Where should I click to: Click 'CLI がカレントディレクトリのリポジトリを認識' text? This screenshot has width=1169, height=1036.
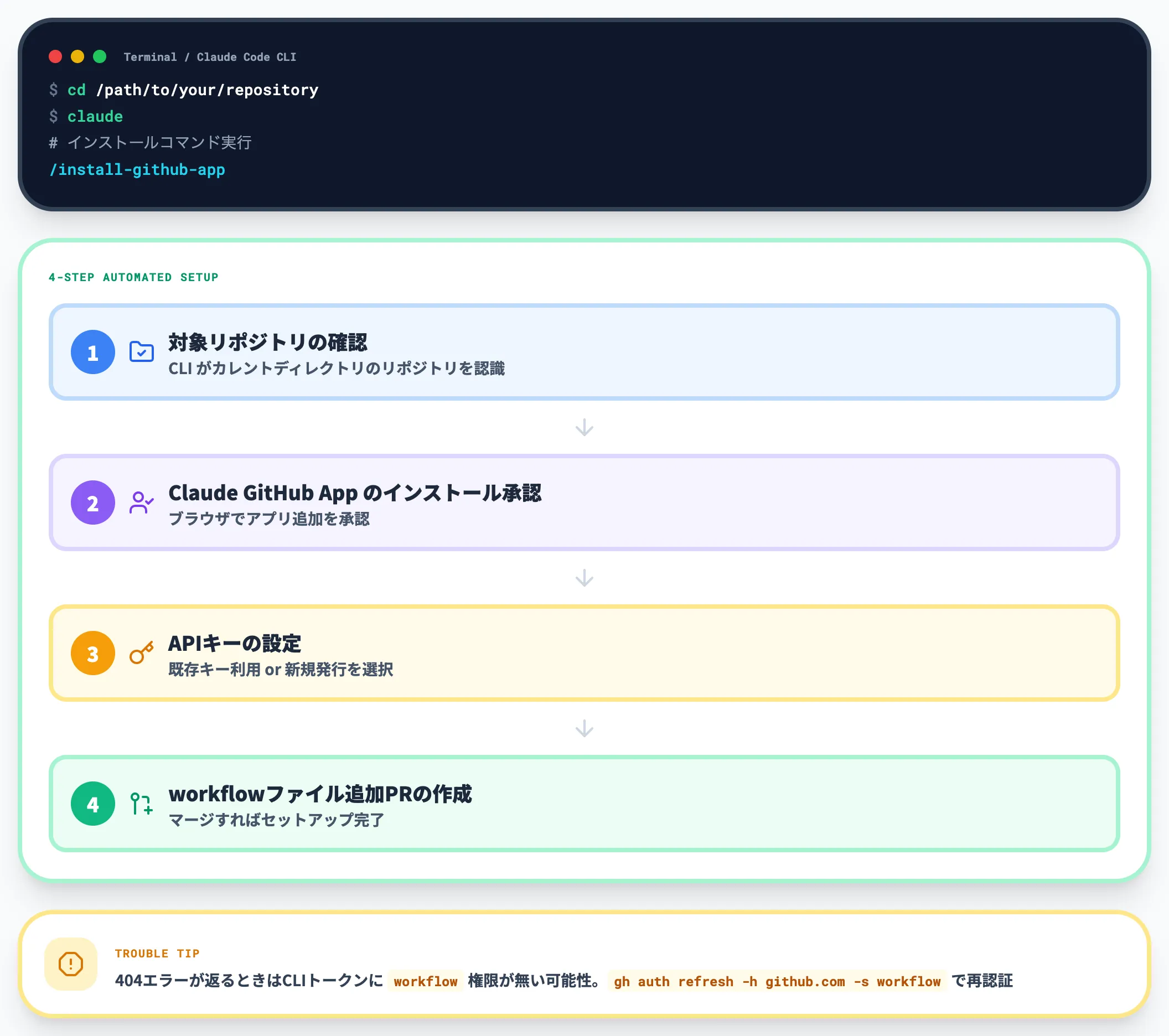(x=337, y=368)
